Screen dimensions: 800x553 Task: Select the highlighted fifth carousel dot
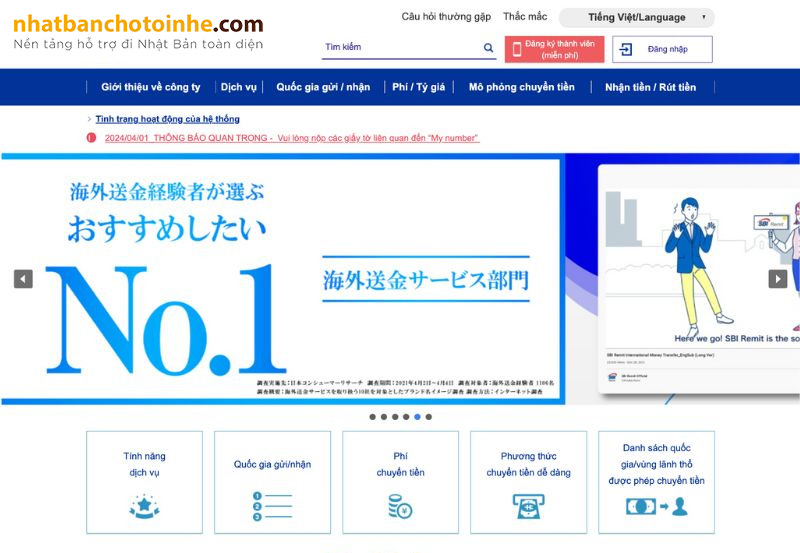(418, 417)
